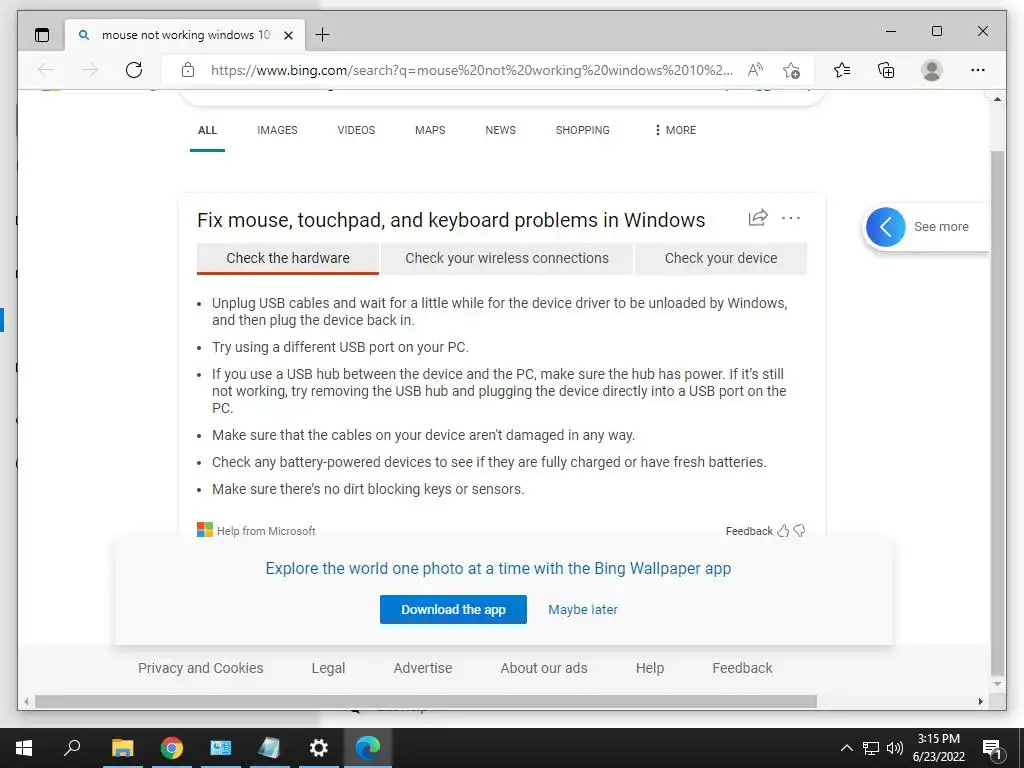This screenshot has height=768, width=1024.
Task: Switch to NEWS results
Action: pyautogui.click(x=500, y=130)
